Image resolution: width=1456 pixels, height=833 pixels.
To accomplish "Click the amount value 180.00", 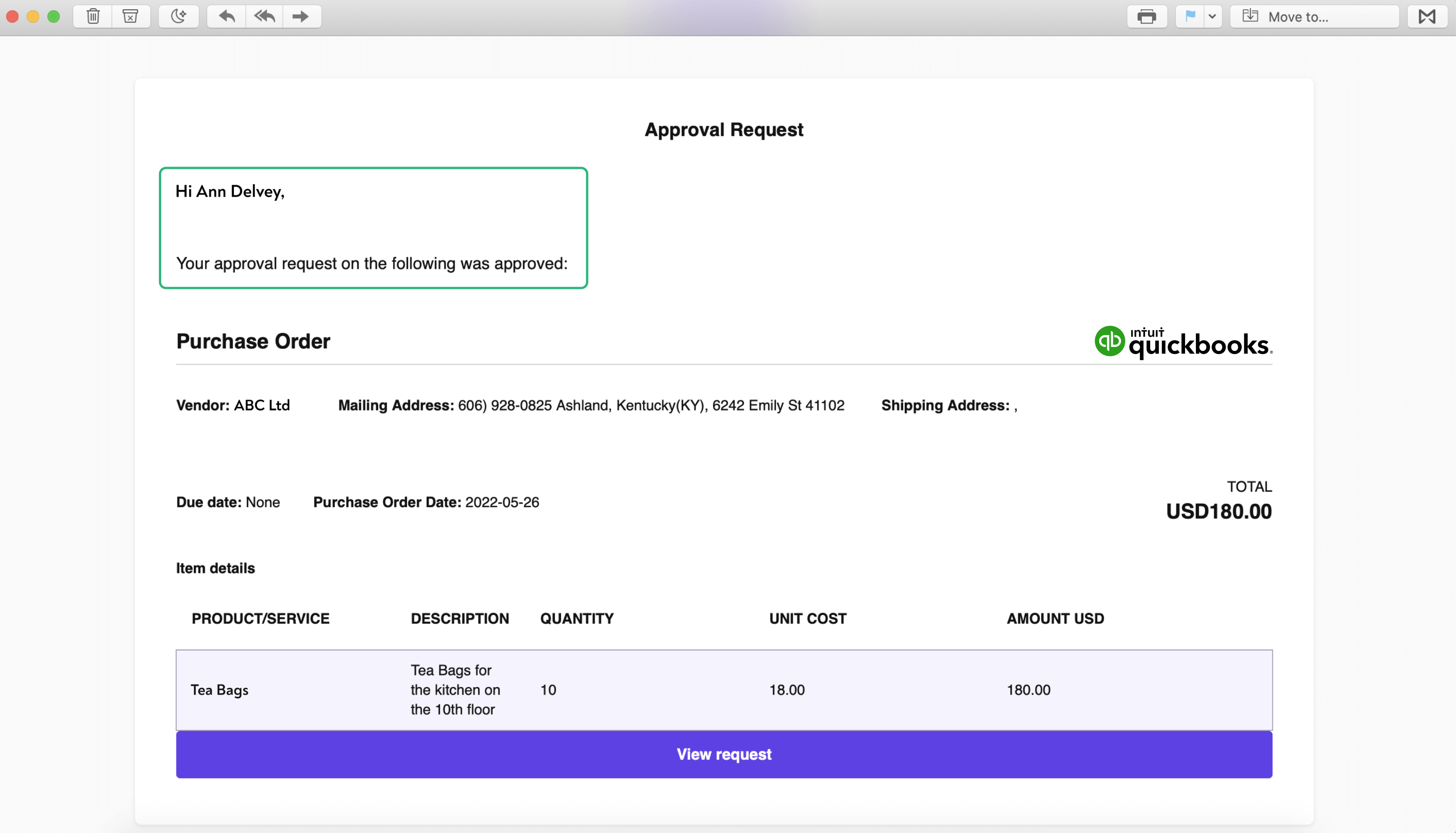I will point(1028,690).
